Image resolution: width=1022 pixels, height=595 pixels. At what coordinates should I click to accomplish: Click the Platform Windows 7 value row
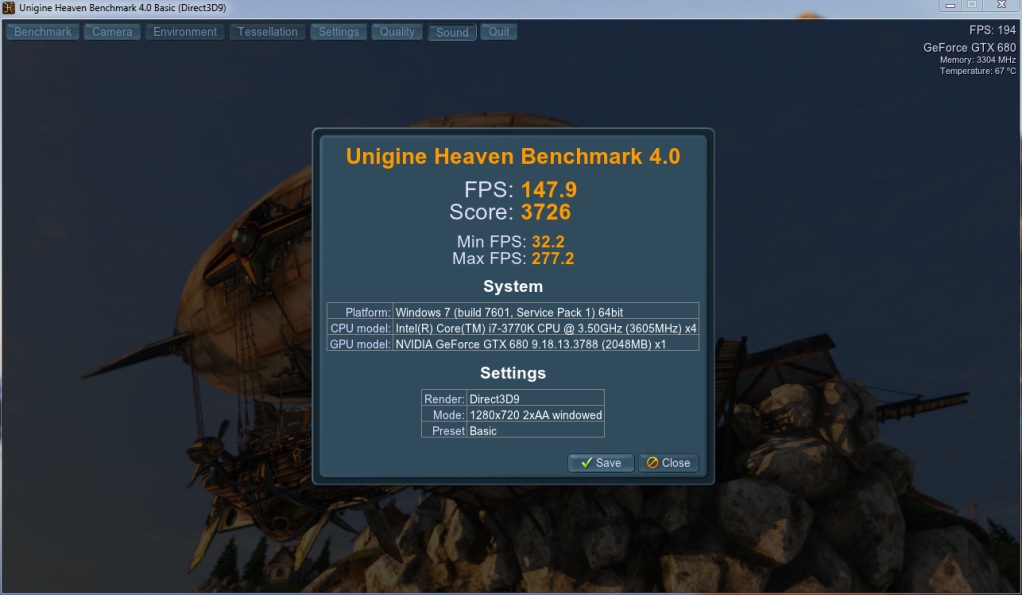[x=545, y=312]
